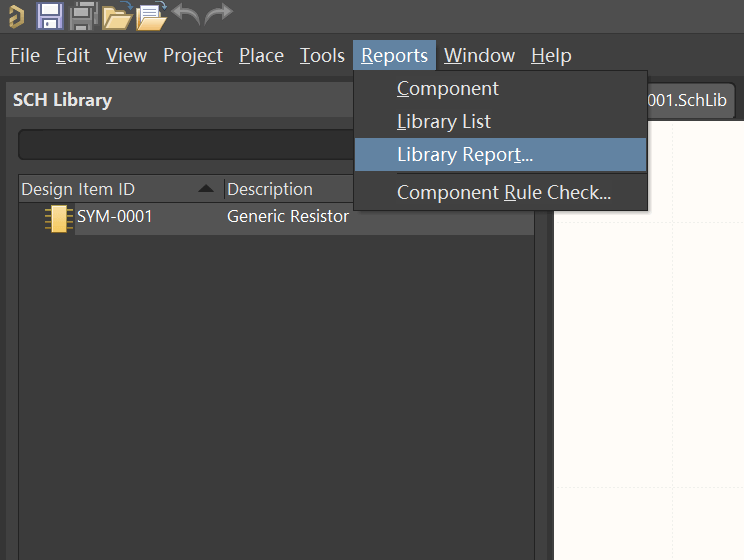The width and height of the screenshot is (744, 560).
Task: Click the Redo arrow icon
Action: pos(218,15)
